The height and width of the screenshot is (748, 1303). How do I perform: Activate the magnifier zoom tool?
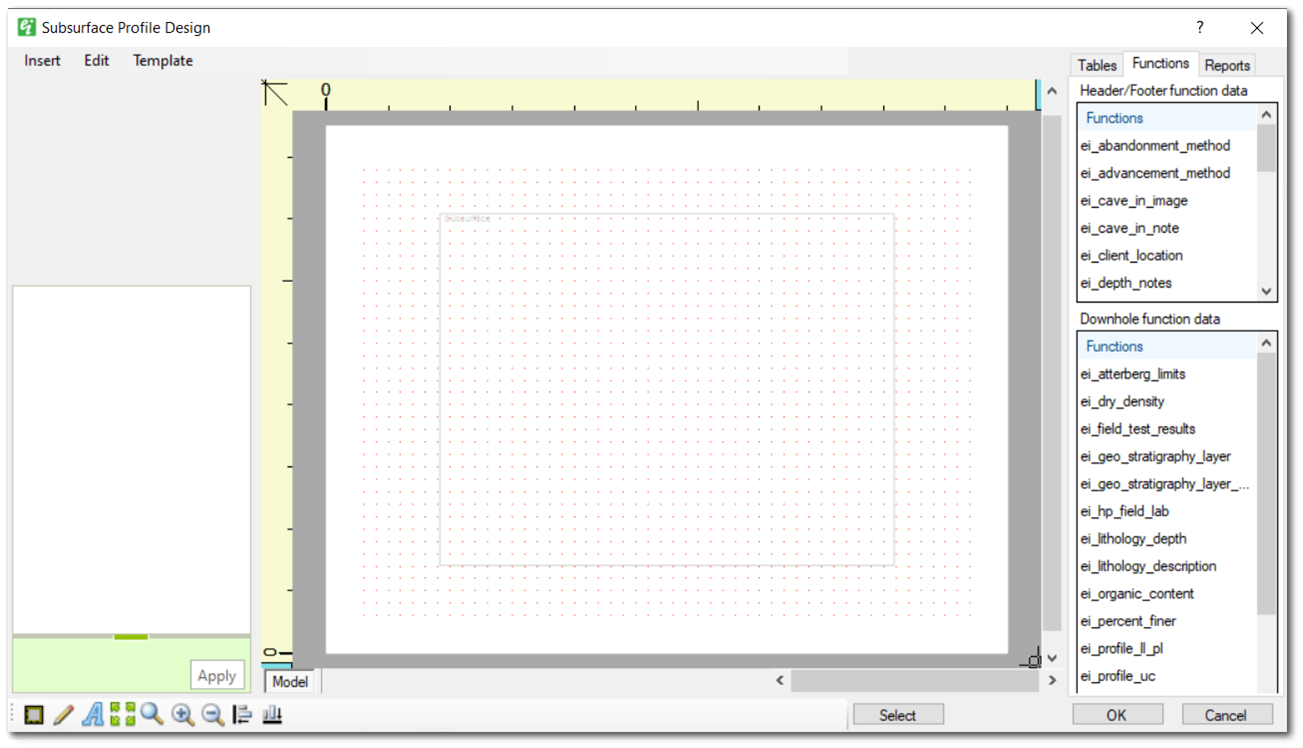tap(151, 715)
